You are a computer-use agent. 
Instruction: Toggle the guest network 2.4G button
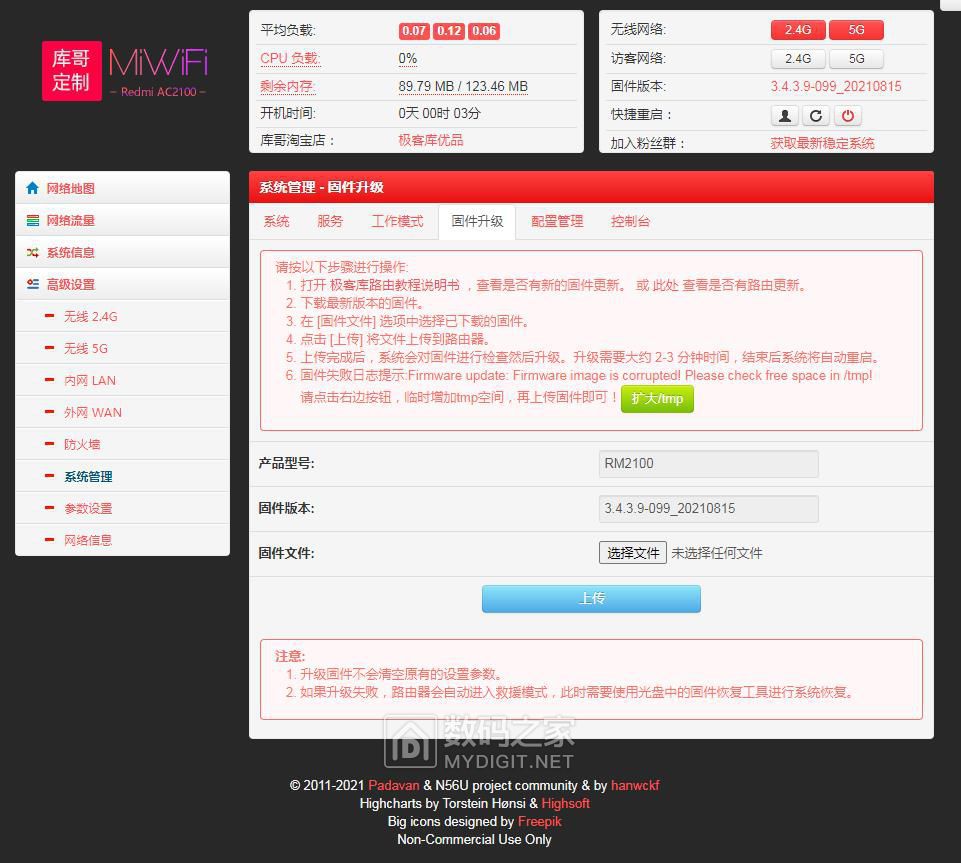(798, 58)
